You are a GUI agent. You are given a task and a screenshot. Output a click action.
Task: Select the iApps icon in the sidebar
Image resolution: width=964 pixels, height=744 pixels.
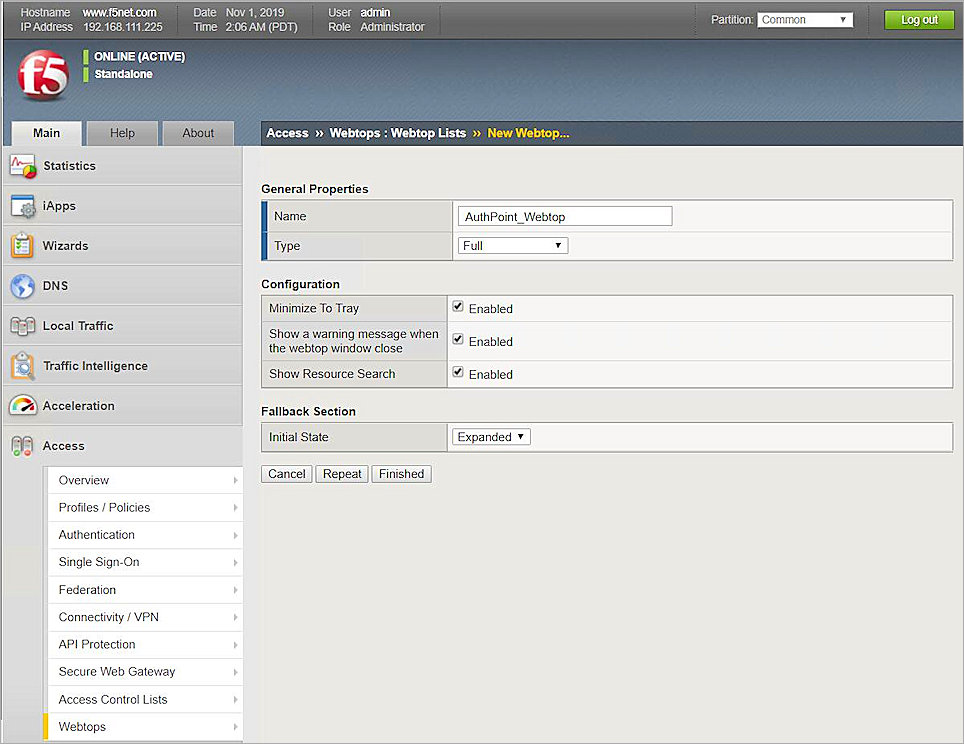(25, 206)
